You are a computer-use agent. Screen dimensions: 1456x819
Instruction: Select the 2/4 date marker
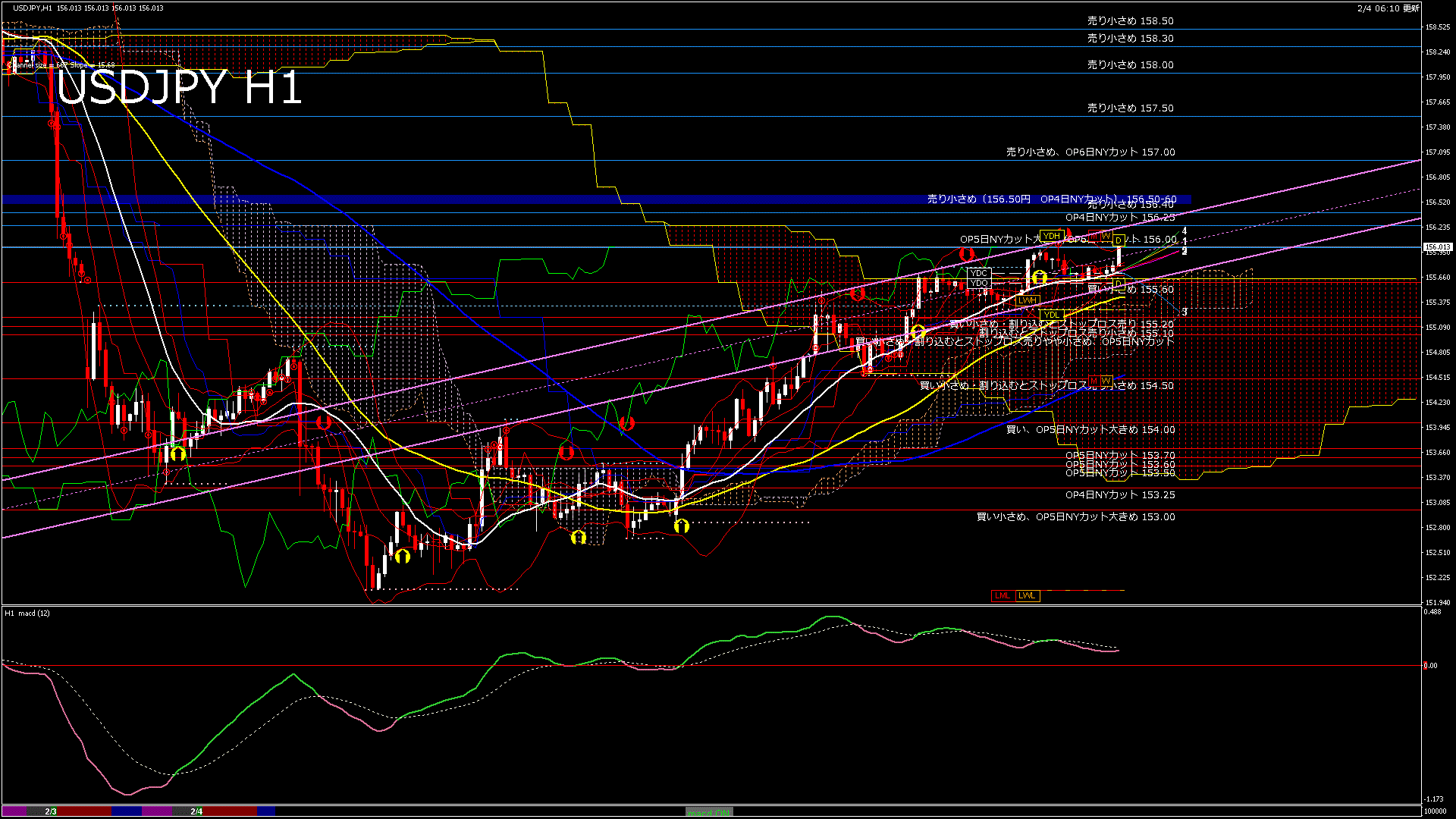pyautogui.click(x=196, y=811)
